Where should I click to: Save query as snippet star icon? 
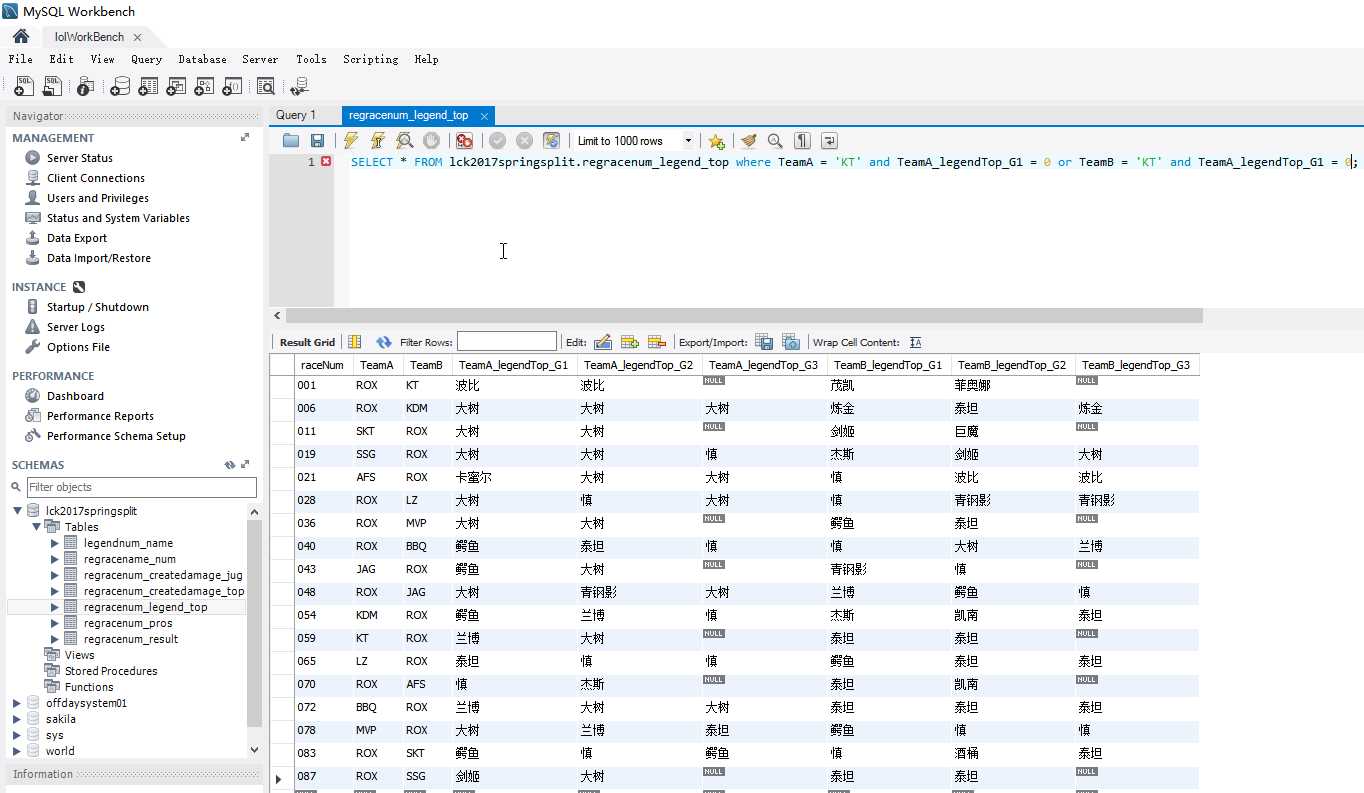click(x=716, y=141)
